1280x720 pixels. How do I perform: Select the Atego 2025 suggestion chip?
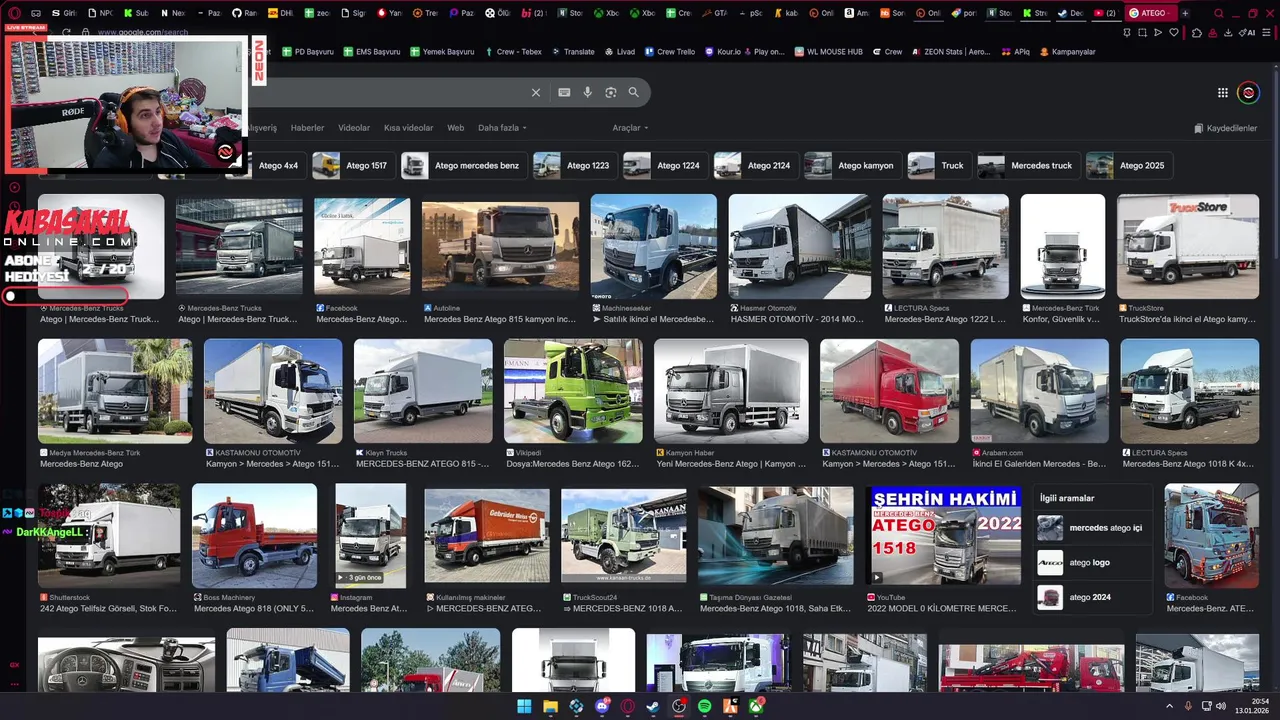point(1128,165)
